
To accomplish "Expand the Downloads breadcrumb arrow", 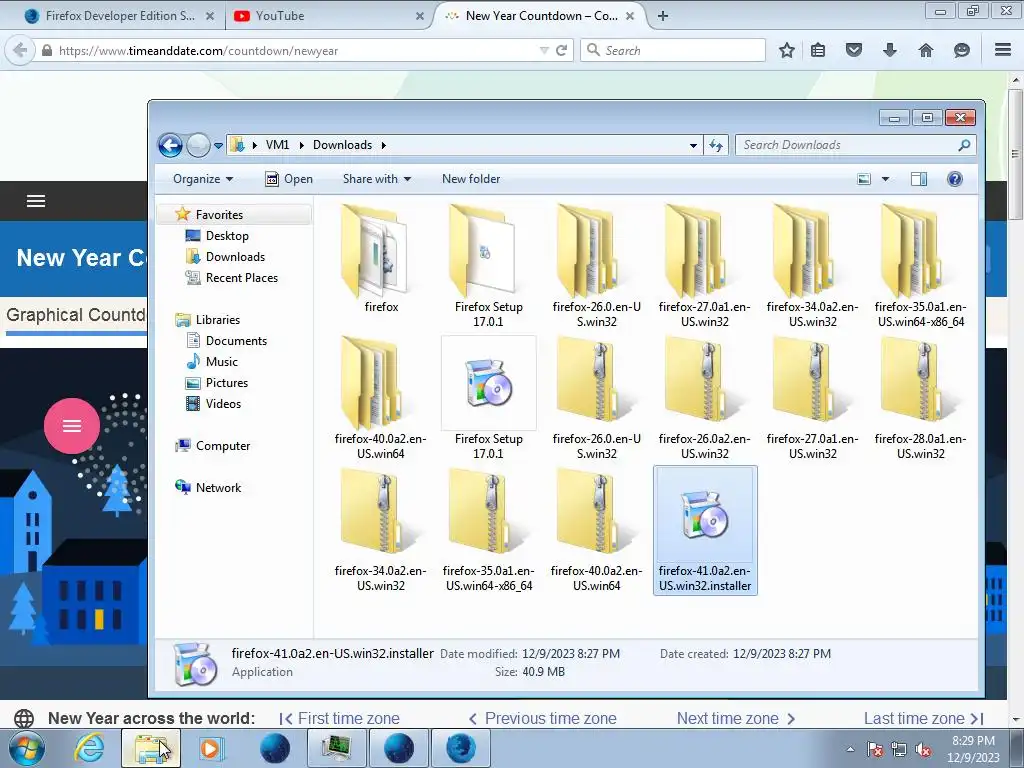I will pos(383,145).
